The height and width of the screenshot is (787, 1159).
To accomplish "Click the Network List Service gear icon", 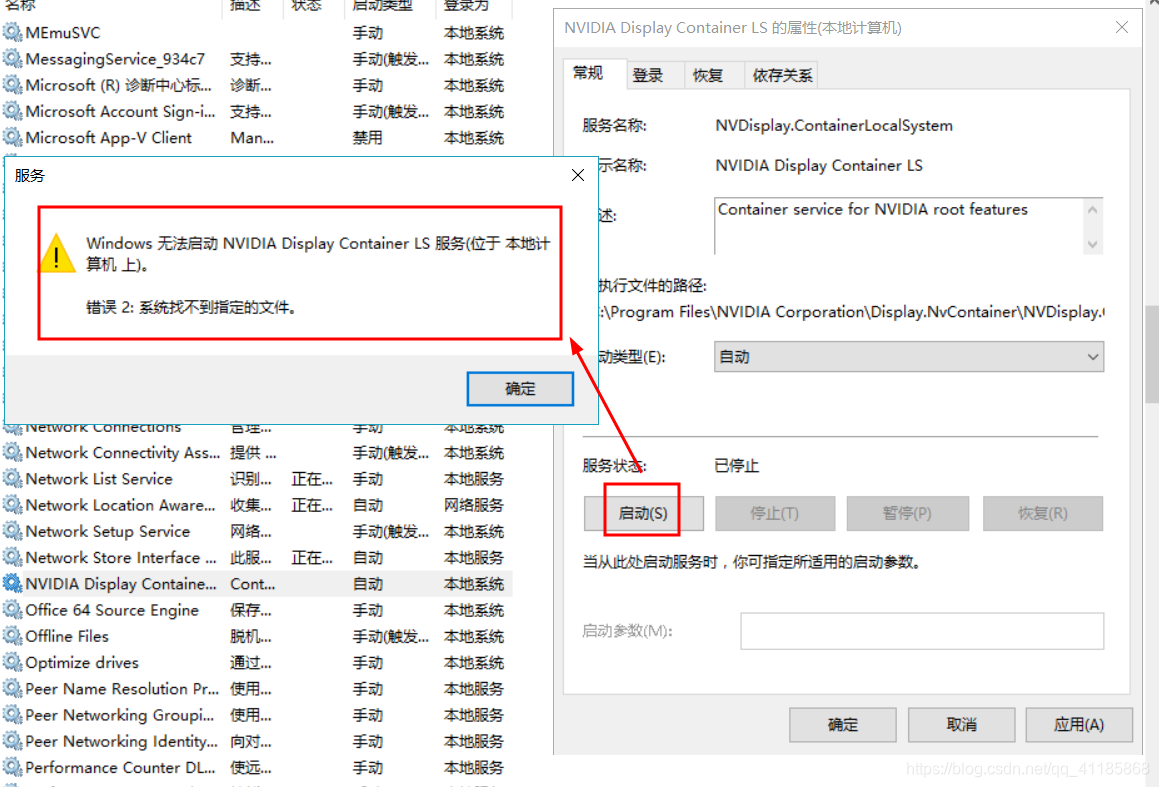I will pyautogui.click(x=12, y=479).
